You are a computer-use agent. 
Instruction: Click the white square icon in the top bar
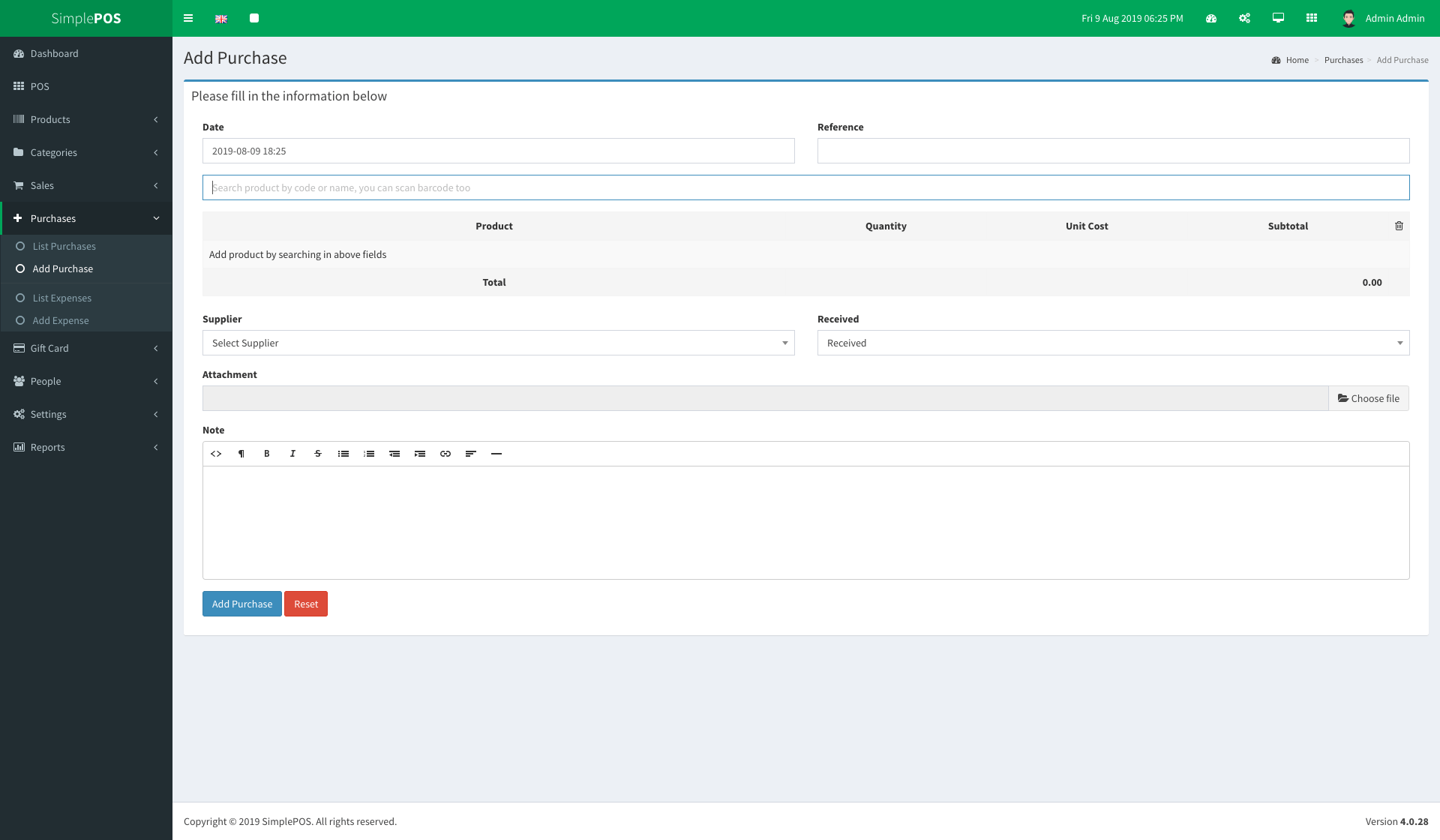coord(254,18)
